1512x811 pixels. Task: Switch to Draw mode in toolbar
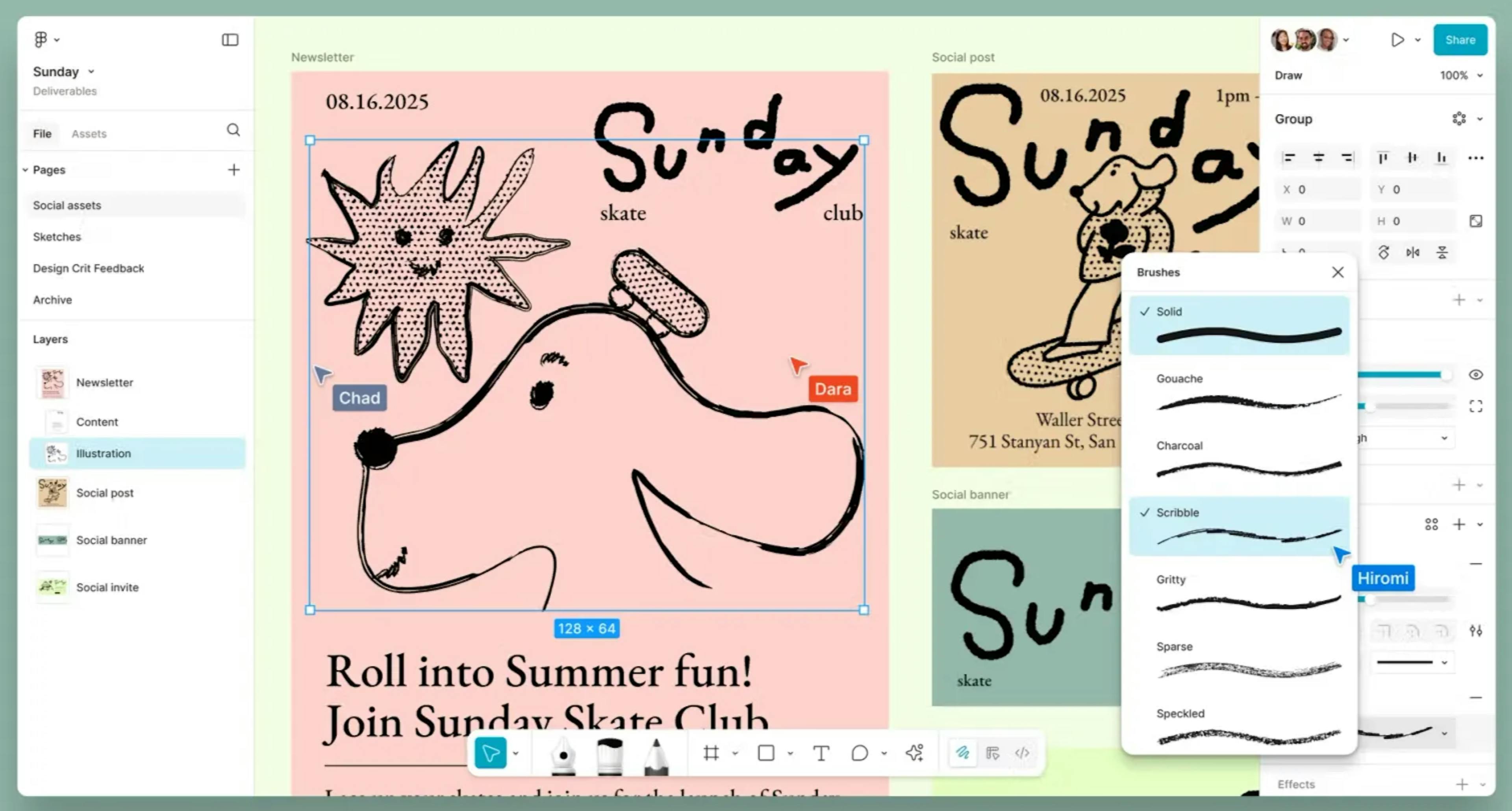pos(963,753)
